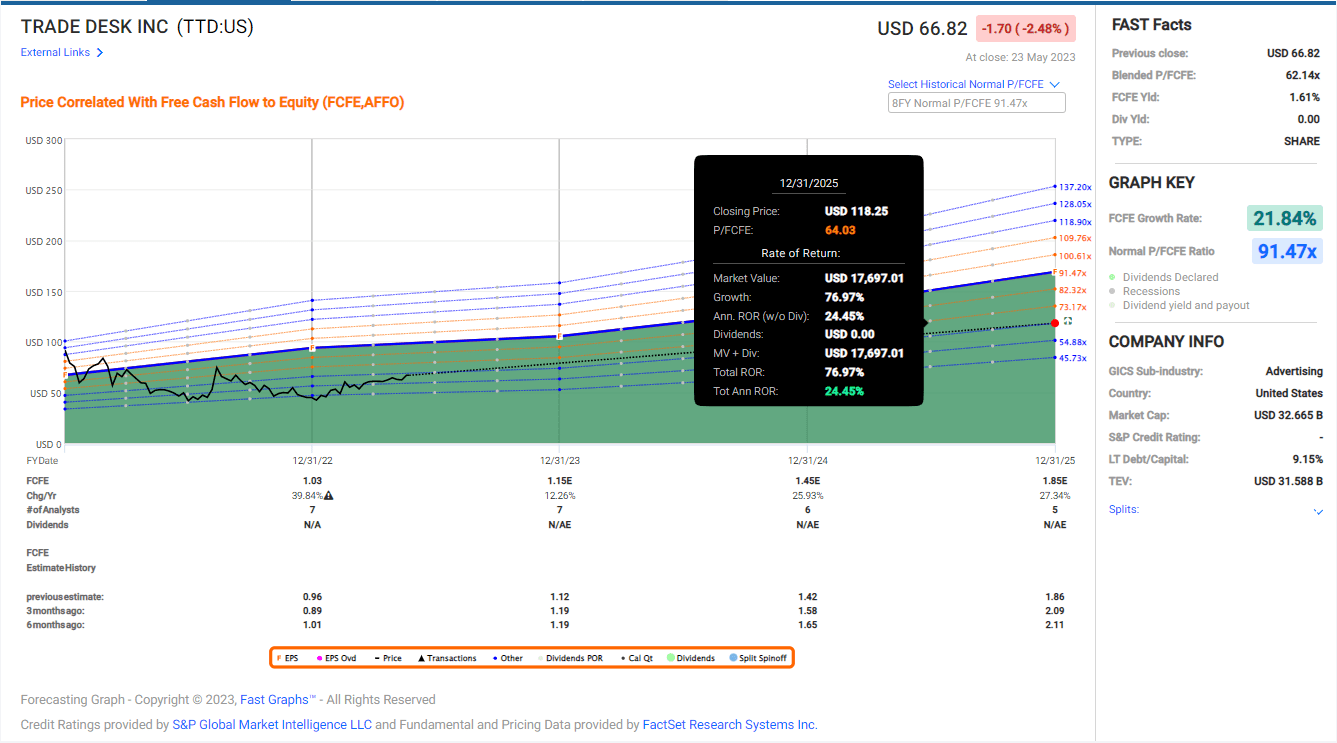The image size is (1337, 743).
Task: Open the 8FY Normal P/FCFE selector box
Action: tap(976, 102)
